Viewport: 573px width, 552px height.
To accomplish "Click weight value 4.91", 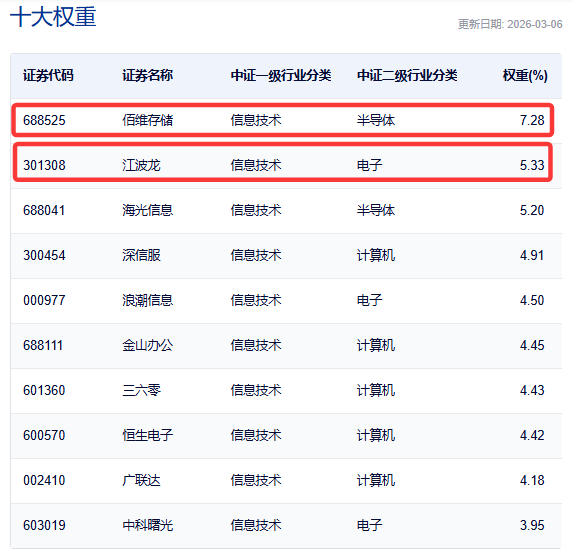I will [x=532, y=255].
